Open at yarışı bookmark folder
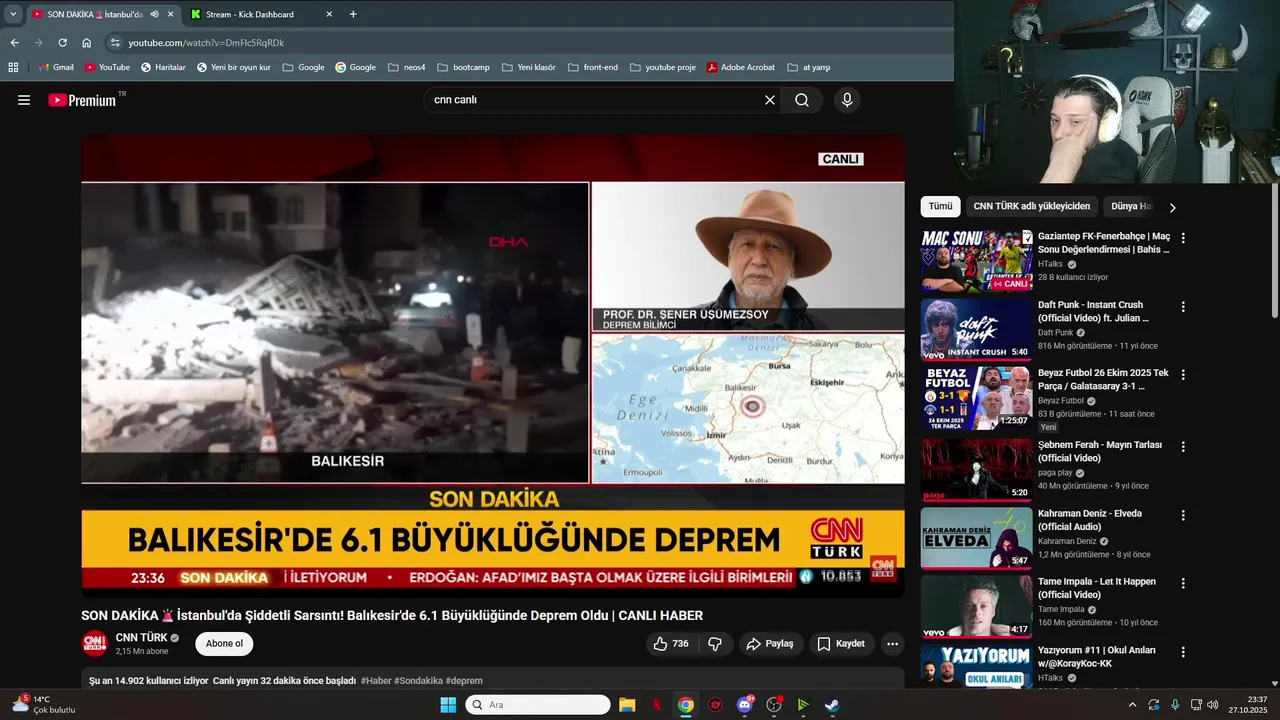The image size is (1280, 720). point(808,67)
